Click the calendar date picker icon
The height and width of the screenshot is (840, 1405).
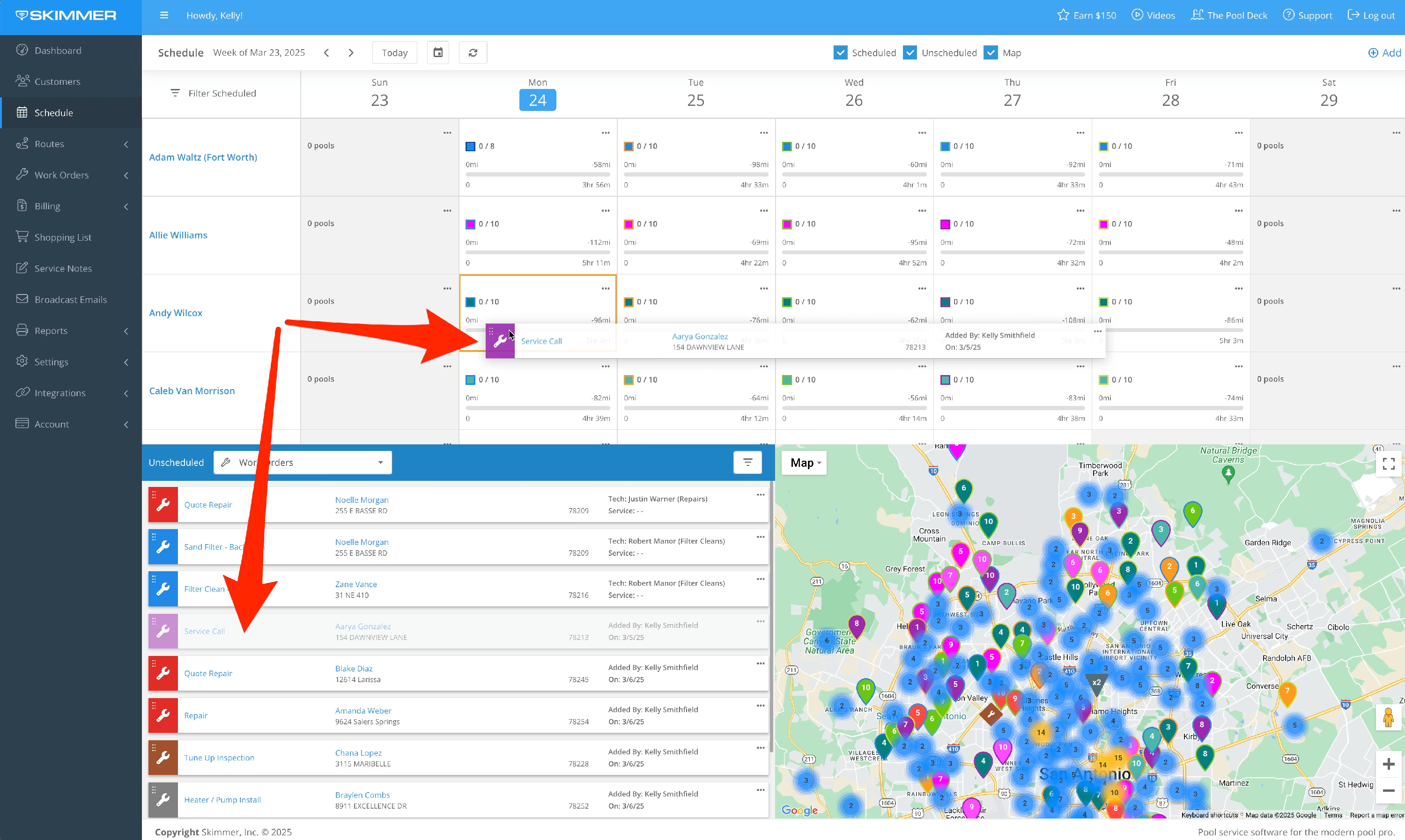click(437, 52)
